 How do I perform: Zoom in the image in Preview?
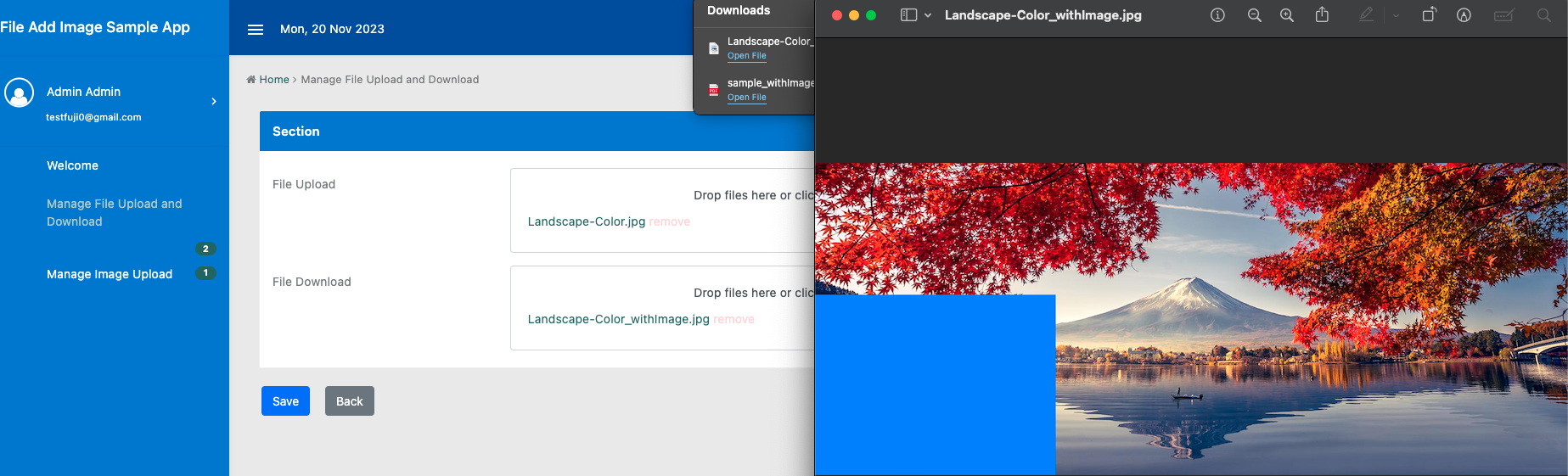(1287, 15)
